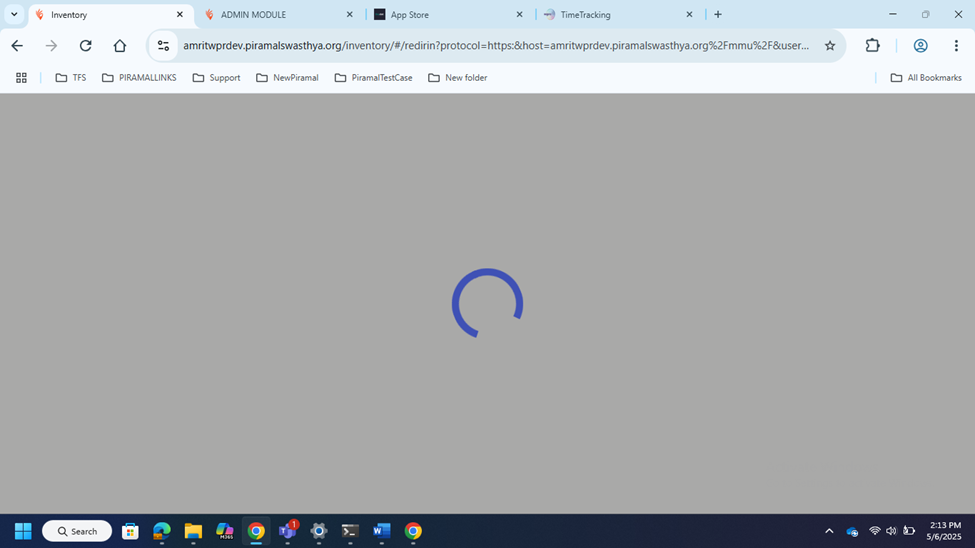
Task: Minimize the Chrome window
Action: (x=893, y=14)
